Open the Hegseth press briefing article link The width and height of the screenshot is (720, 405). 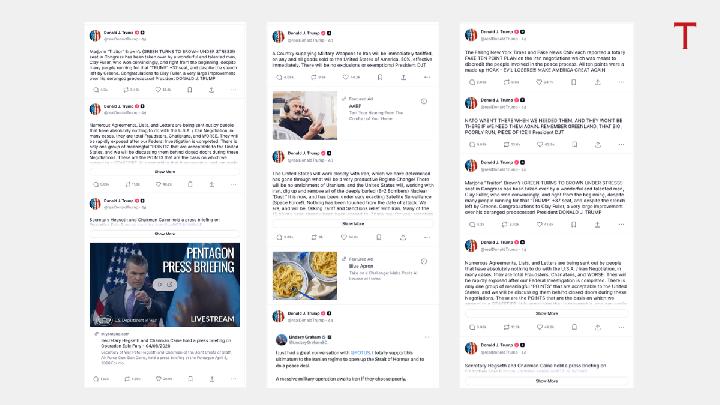click(x=165, y=343)
